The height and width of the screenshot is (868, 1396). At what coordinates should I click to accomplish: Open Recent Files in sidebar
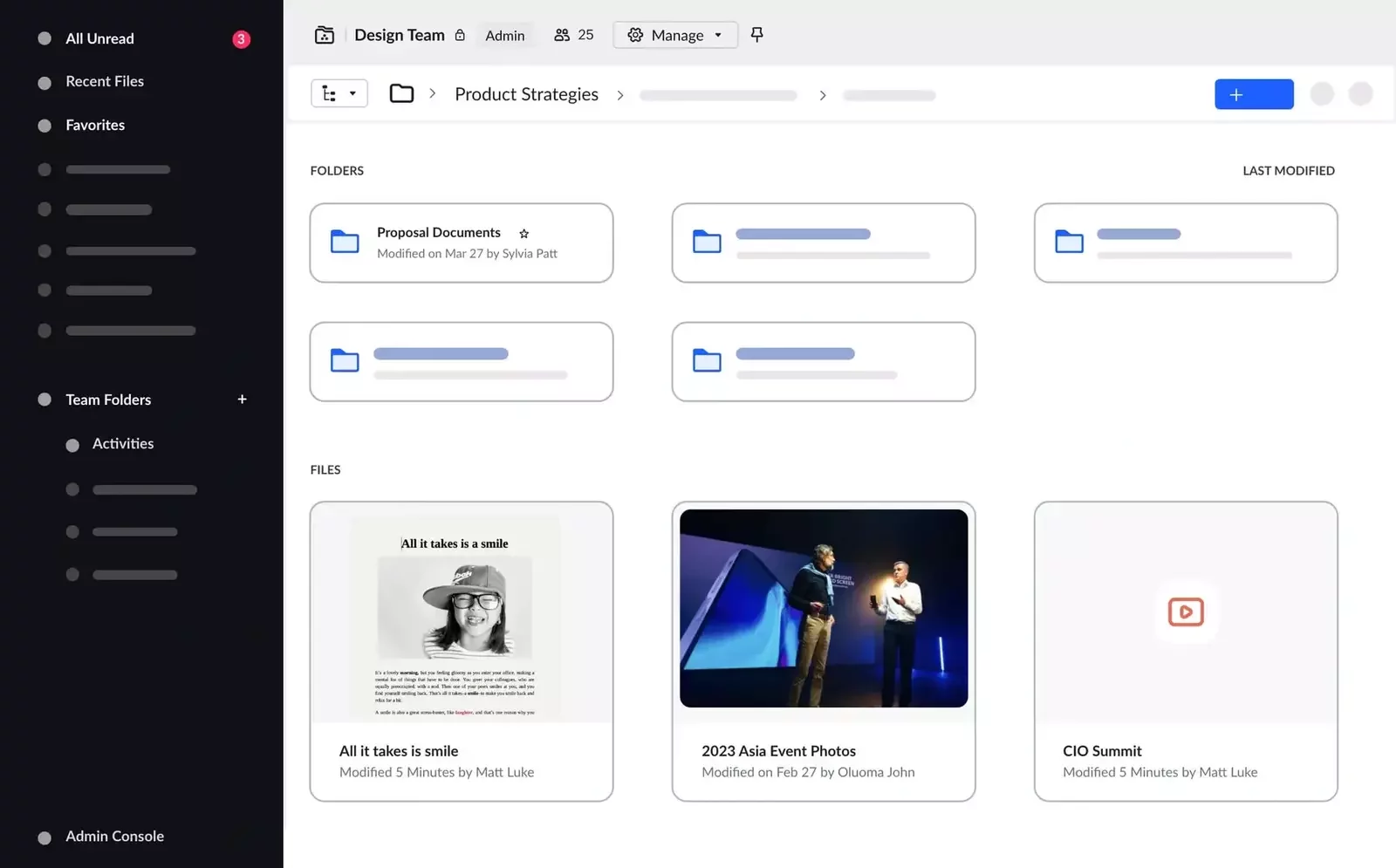tap(105, 81)
